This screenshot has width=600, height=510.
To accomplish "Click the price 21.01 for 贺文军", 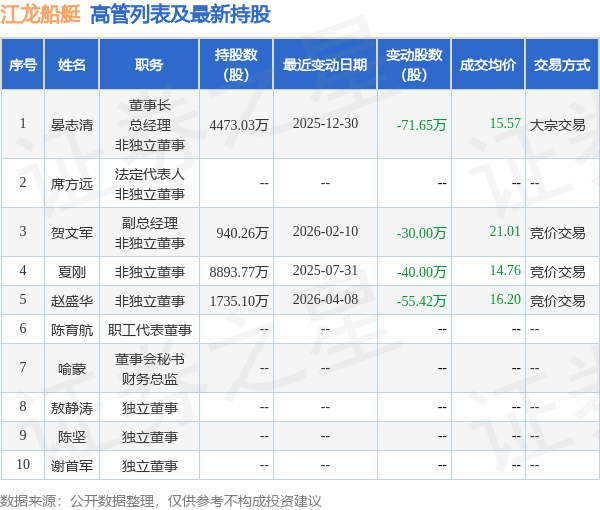I will [505, 231].
